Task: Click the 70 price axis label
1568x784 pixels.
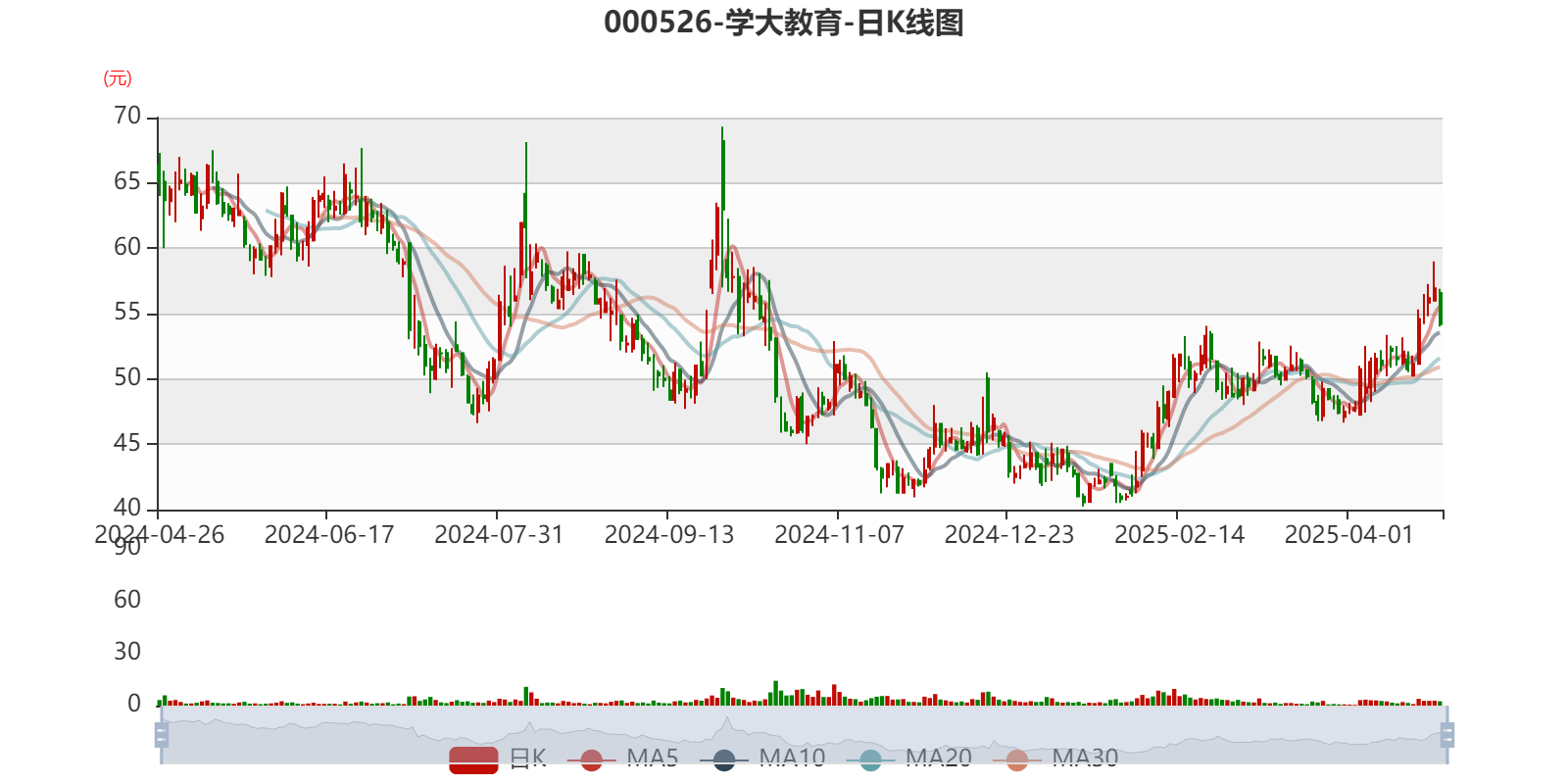Action: tap(127, 117)
